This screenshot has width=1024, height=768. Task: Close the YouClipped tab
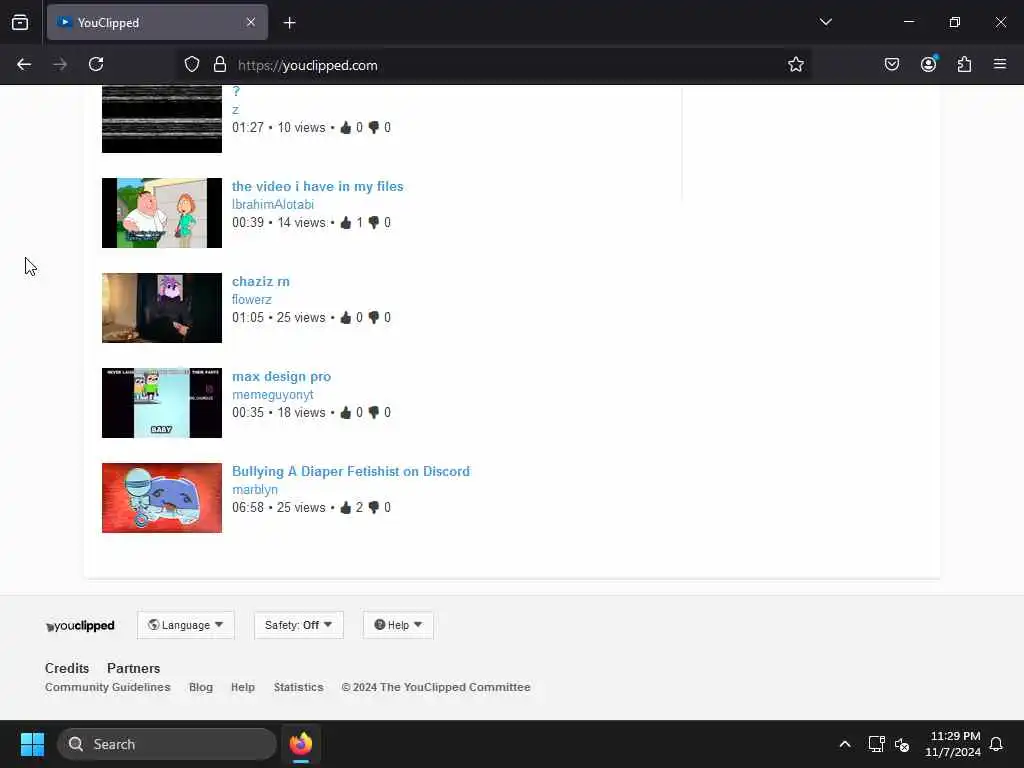251,23
